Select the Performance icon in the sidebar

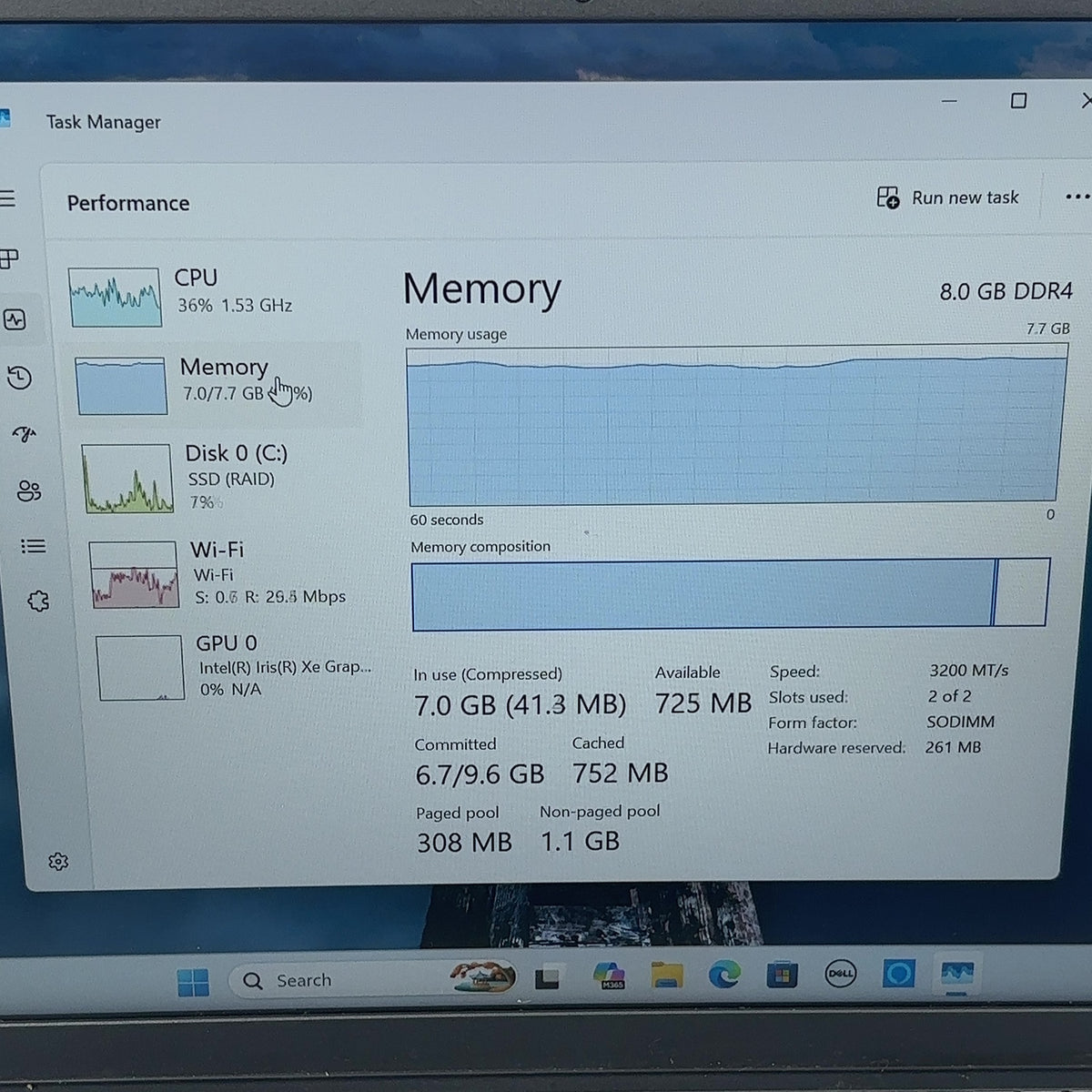coord(15,319)
